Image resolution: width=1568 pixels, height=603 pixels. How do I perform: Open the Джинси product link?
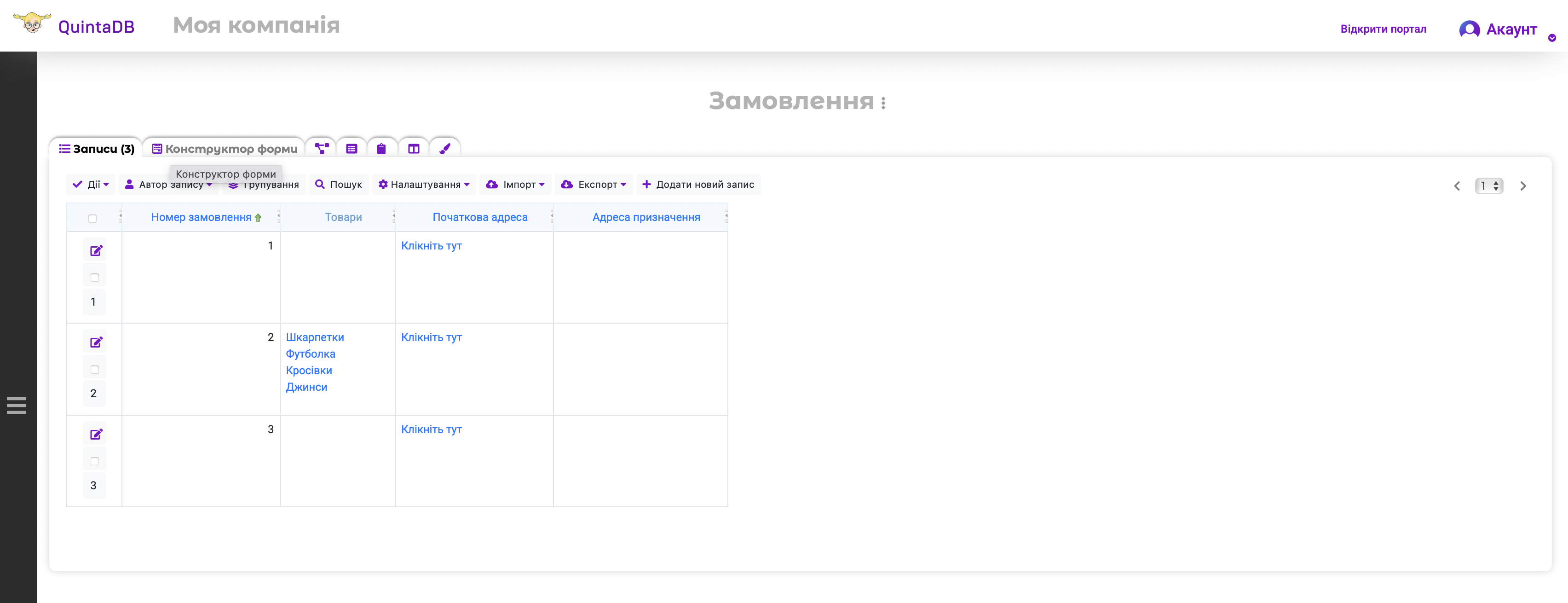click(306, 387)
